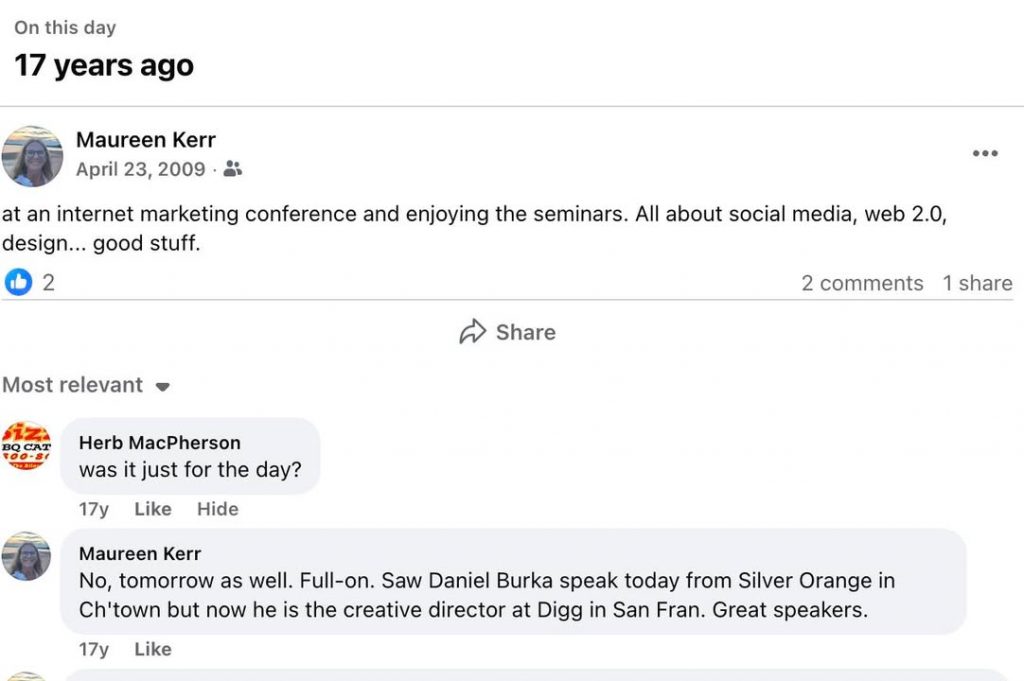Click Maureen Kerr's name in reply comment
Viewport: 1024px width, 681px height.
[x=140, y=553]
